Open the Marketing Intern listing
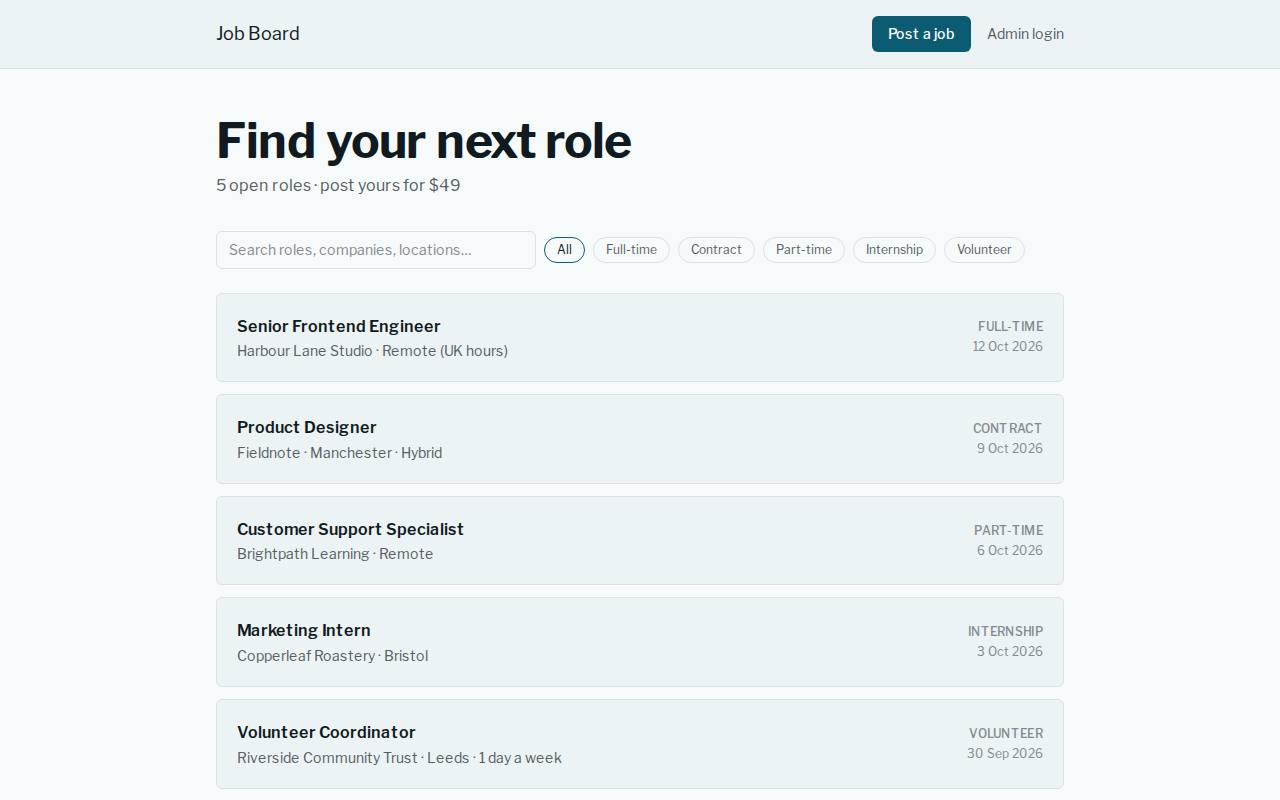This screenshot has height=800, width=1280. point(640,642)
